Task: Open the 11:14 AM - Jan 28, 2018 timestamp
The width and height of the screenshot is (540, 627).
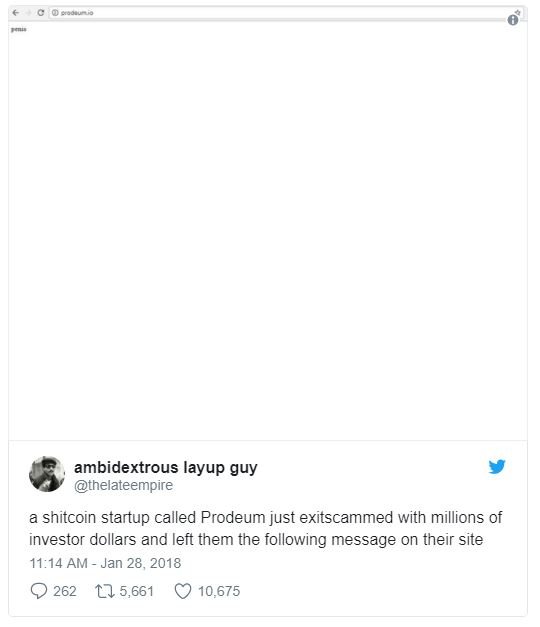Action: 105,563
